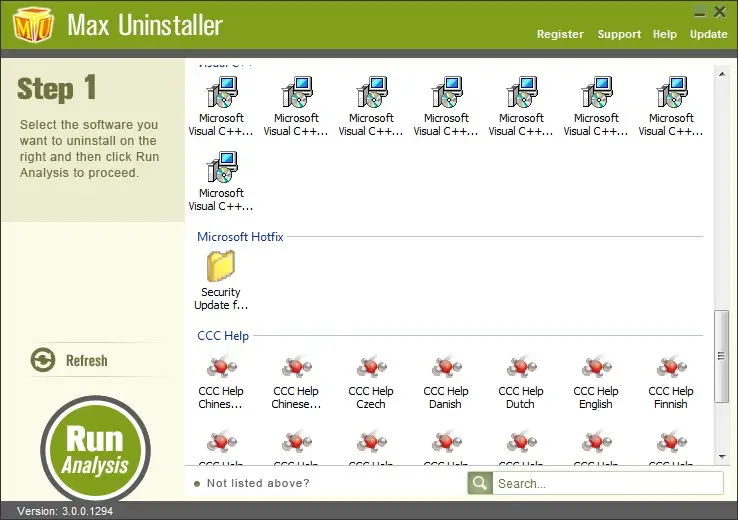
Task: Focus the Search input field
Action: 608,483
